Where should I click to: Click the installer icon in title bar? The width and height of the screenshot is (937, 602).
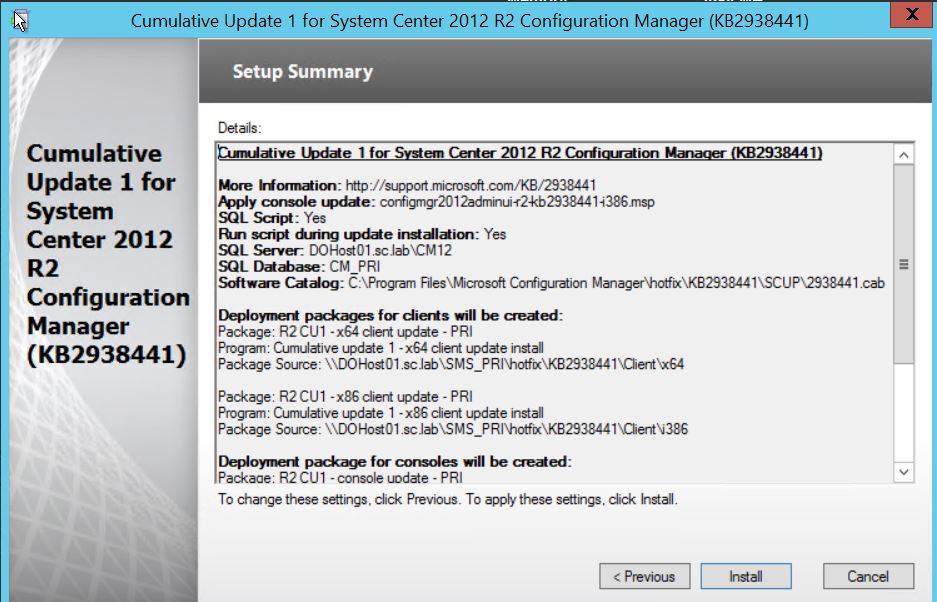click(x=20, y=21)
